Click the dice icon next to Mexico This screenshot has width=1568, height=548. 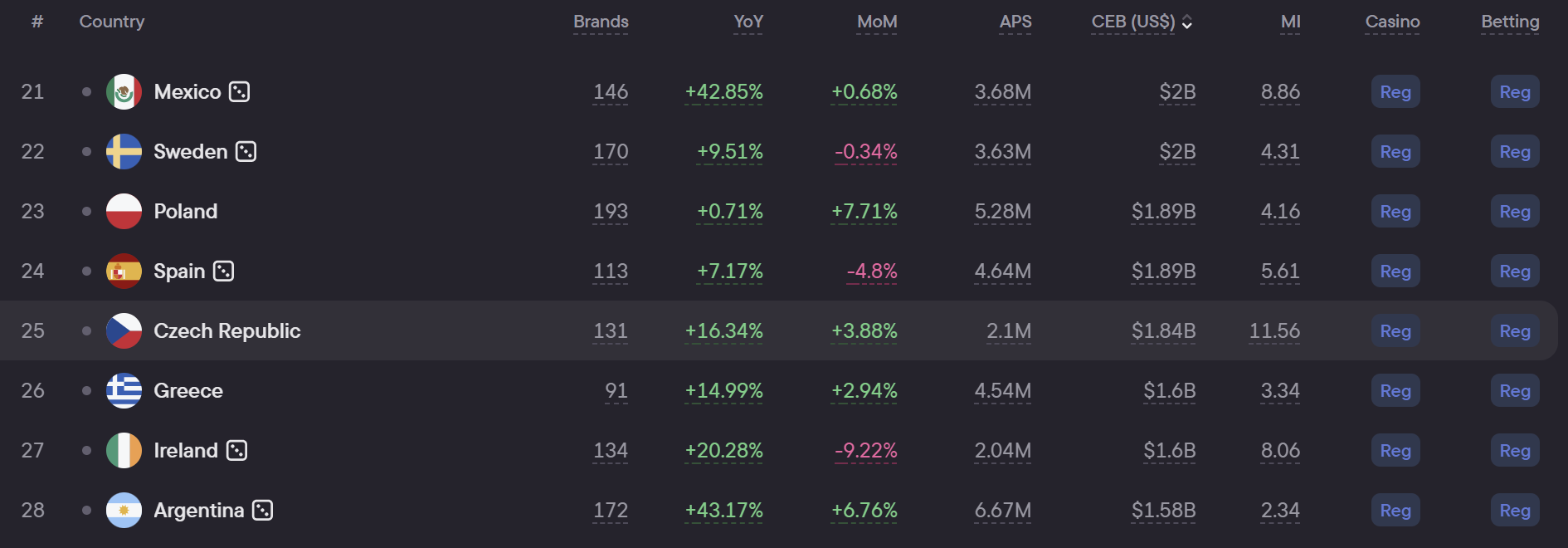(239, 91)
